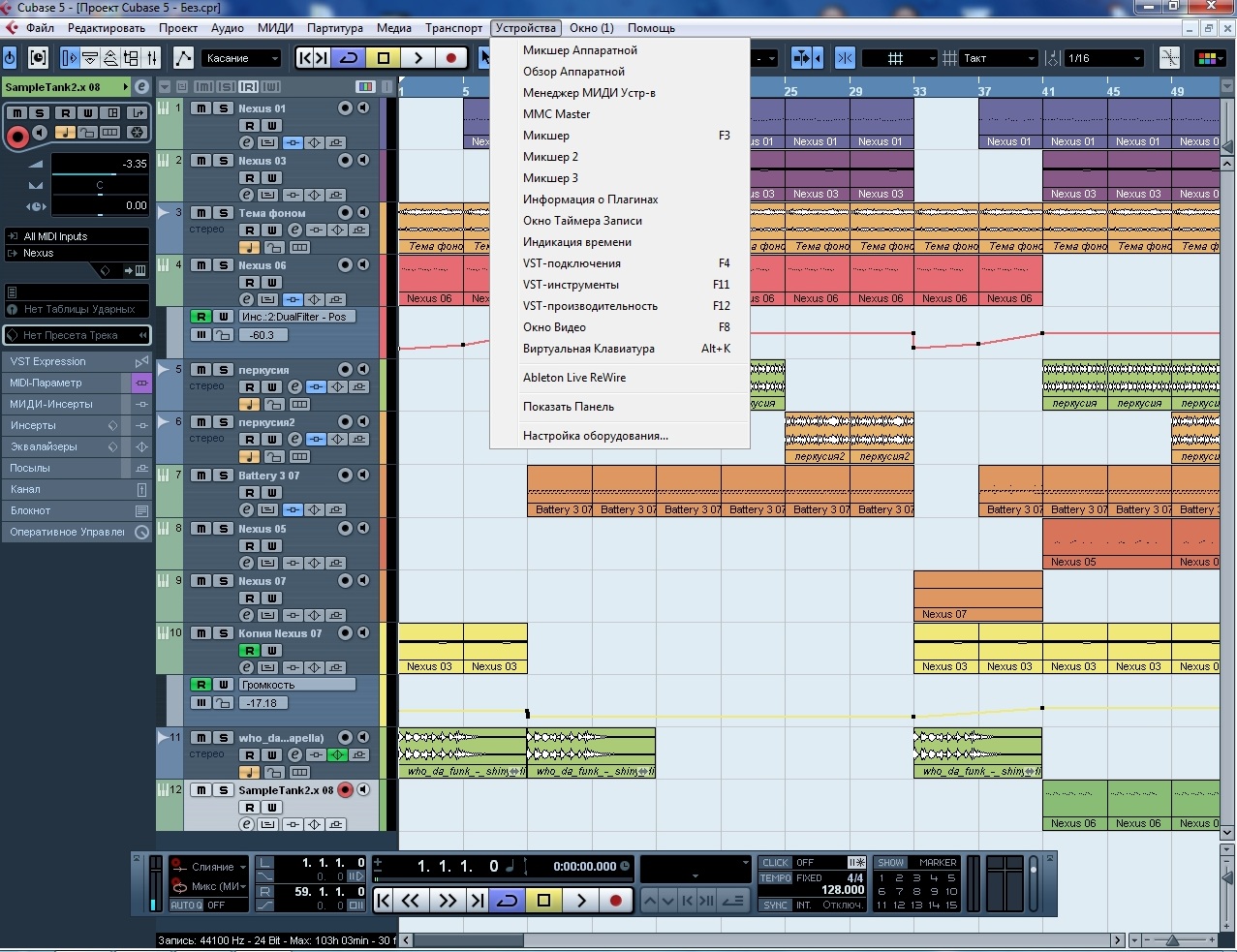
Task: Mute the Nexus 01 track
Action: click(201, 108)
